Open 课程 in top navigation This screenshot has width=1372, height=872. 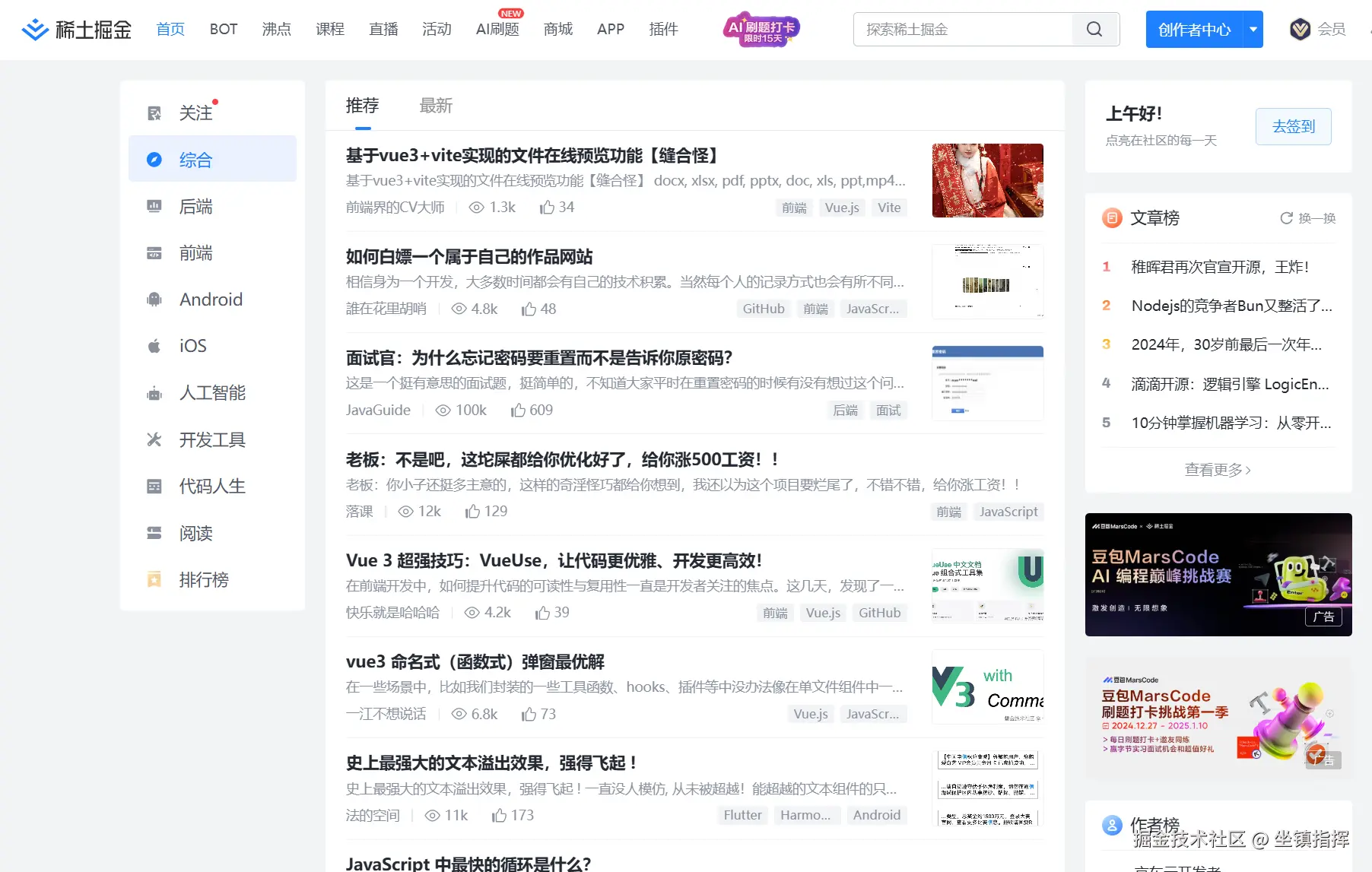(x=330, y=29)
